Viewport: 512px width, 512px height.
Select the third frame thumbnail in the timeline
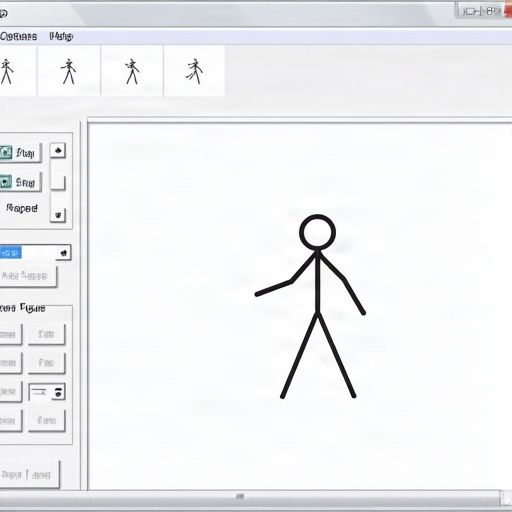[x=132, y=71]
